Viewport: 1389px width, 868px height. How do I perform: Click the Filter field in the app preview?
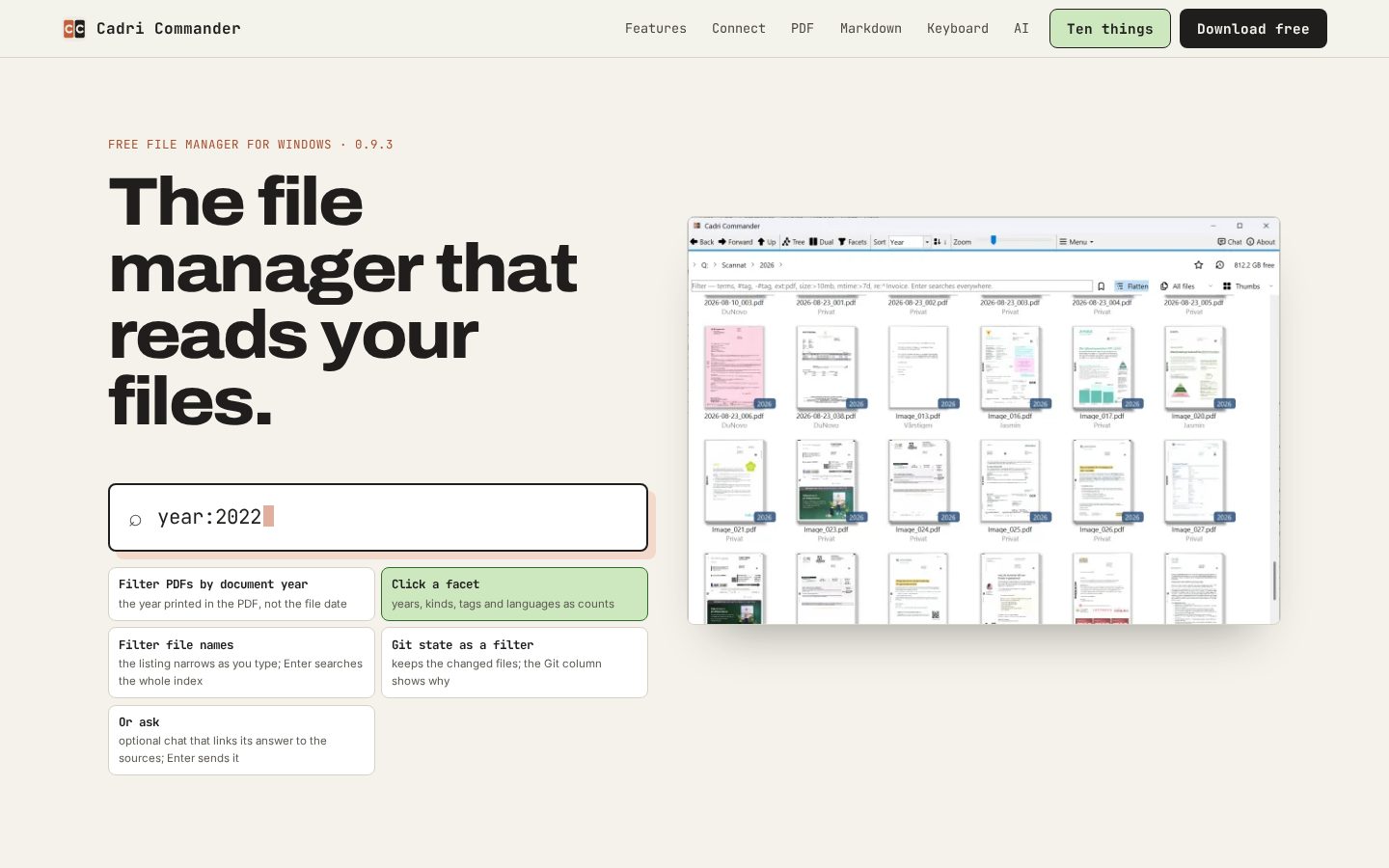click(x=891, y=286)
